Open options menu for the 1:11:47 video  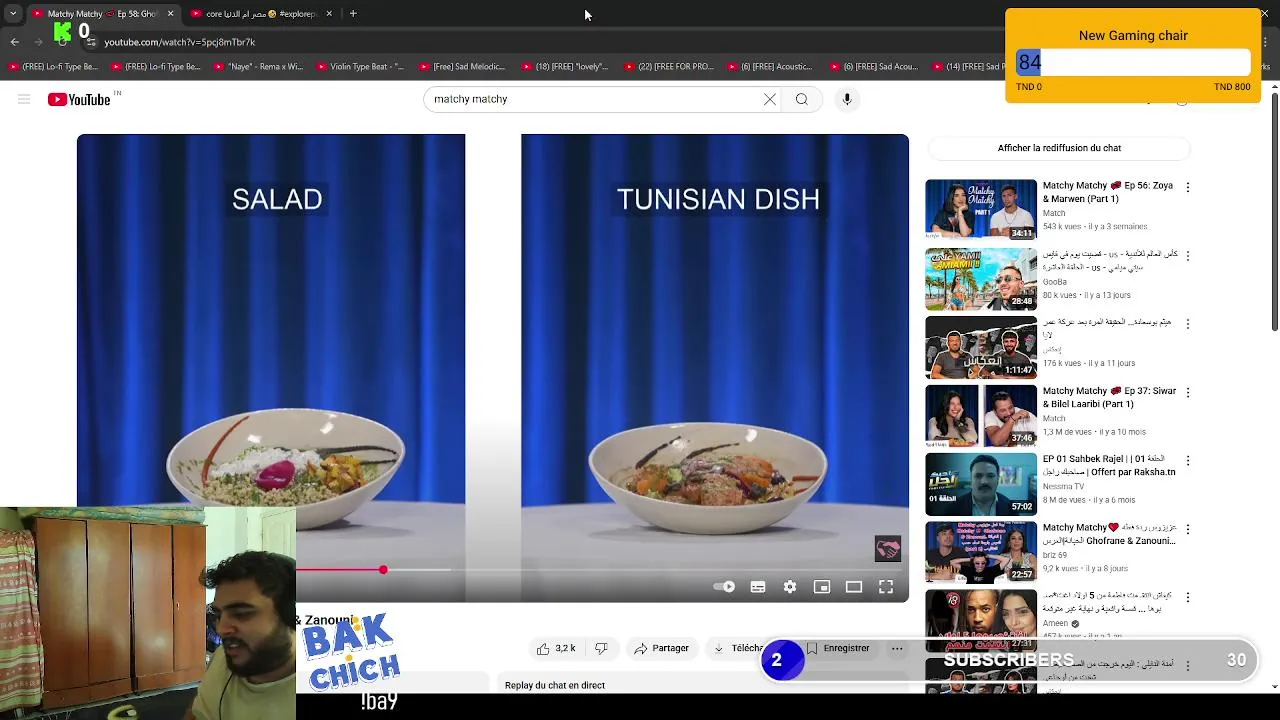1188,324
